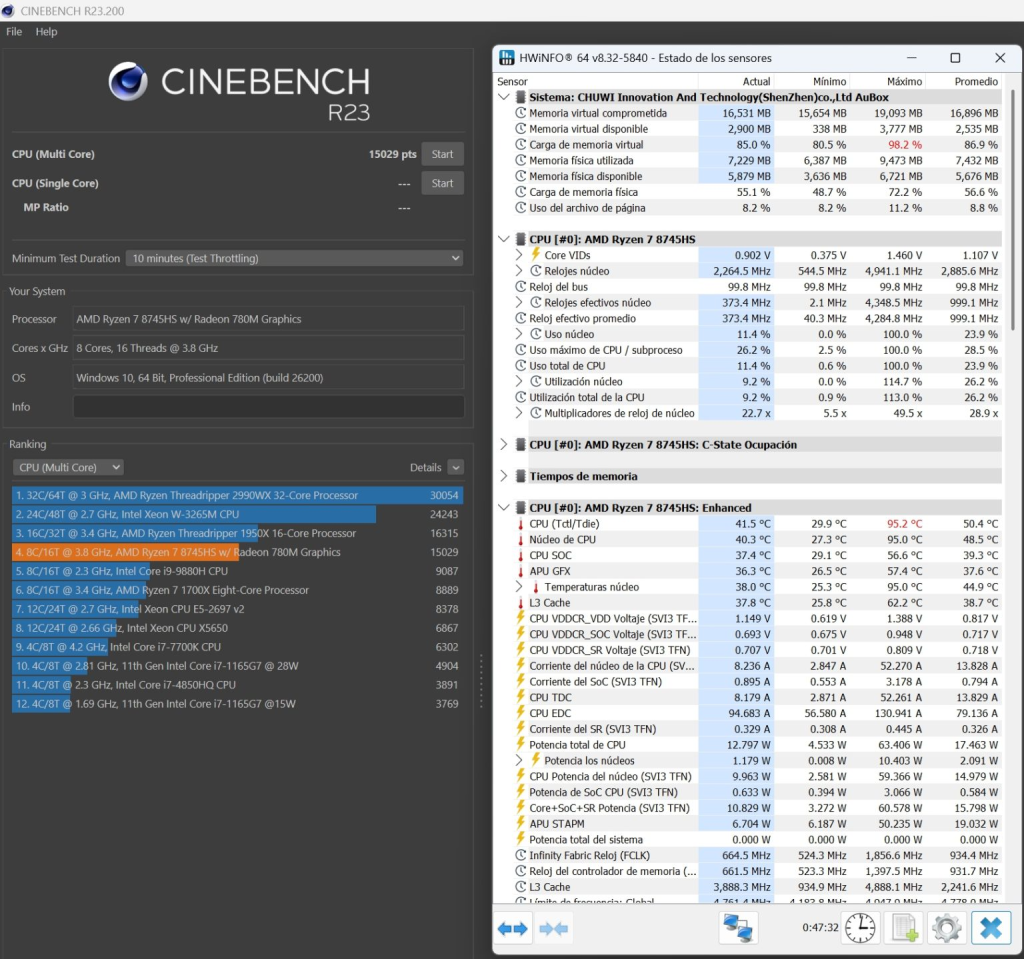This screenshot has width=1024, height=959.
Task: Click clock icon of Memoria virtual comprometida
Action: click(520, 113)
